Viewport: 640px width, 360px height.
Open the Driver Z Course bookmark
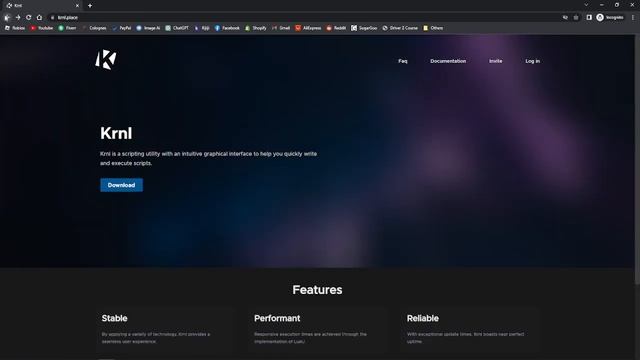(x=400, y=28)
